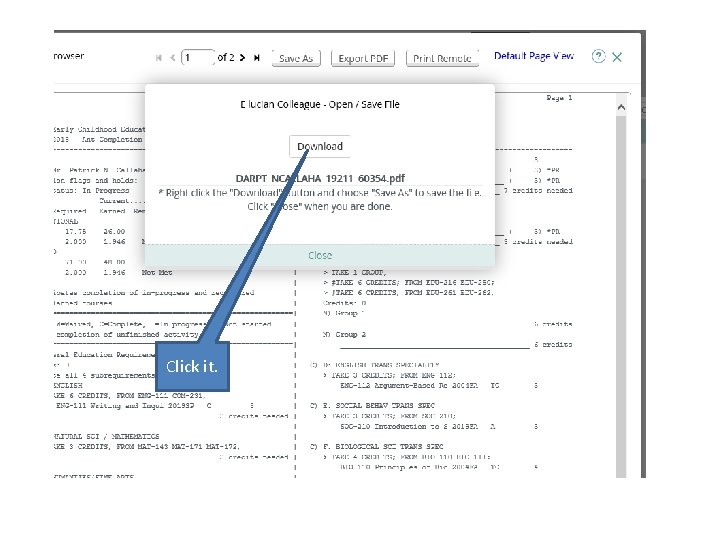
Task: Click the Export PDF button
Action: coord(363,58)
